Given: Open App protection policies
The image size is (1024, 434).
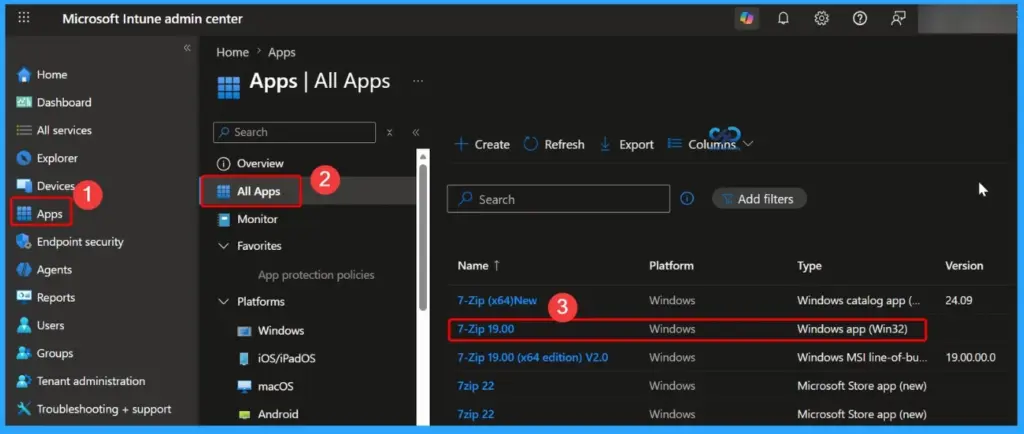Looking at the screenshot, I should click(316, 275).
